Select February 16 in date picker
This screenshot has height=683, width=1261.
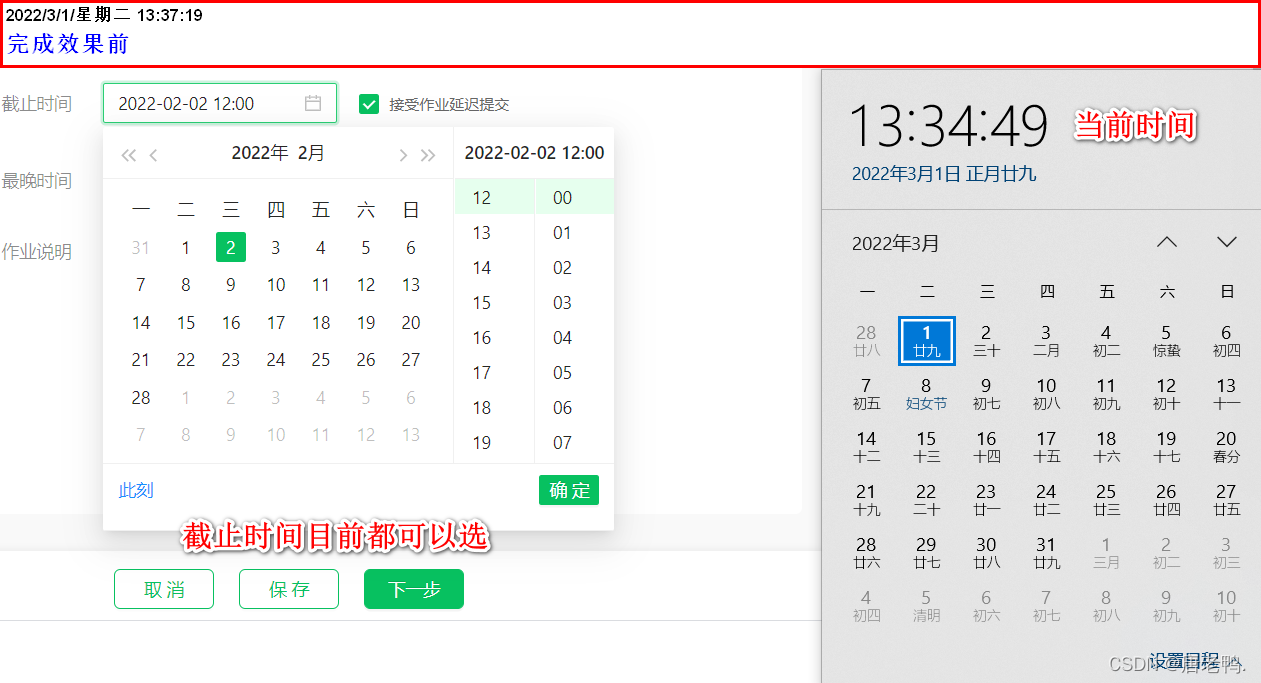[231, 322]
